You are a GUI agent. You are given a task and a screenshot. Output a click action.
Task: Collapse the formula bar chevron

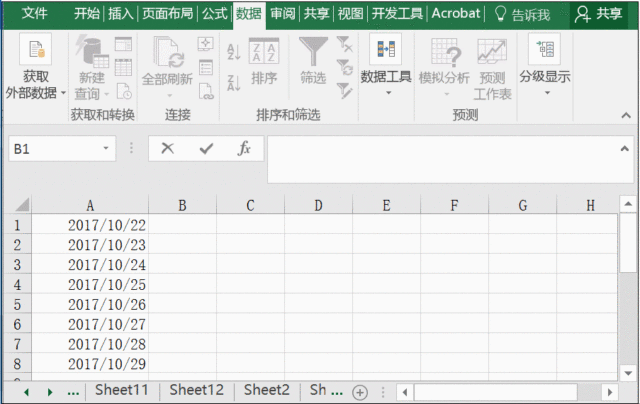coord(624,149)
